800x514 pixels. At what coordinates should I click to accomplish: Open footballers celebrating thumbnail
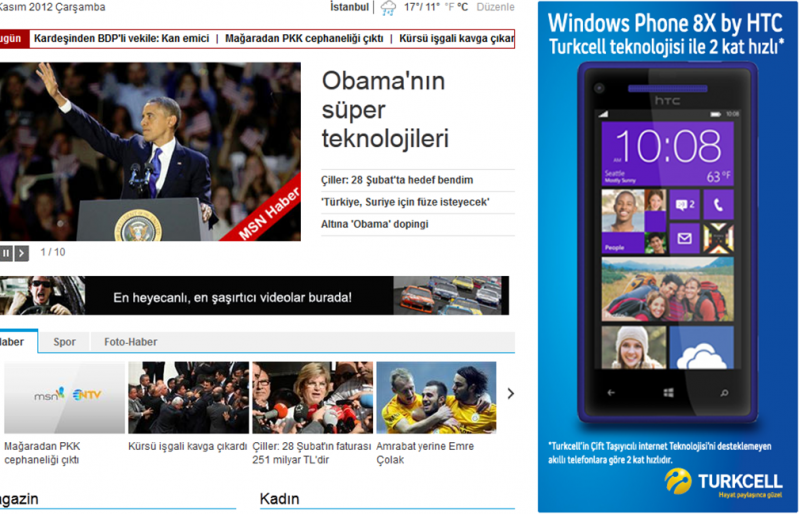(436, 398)
